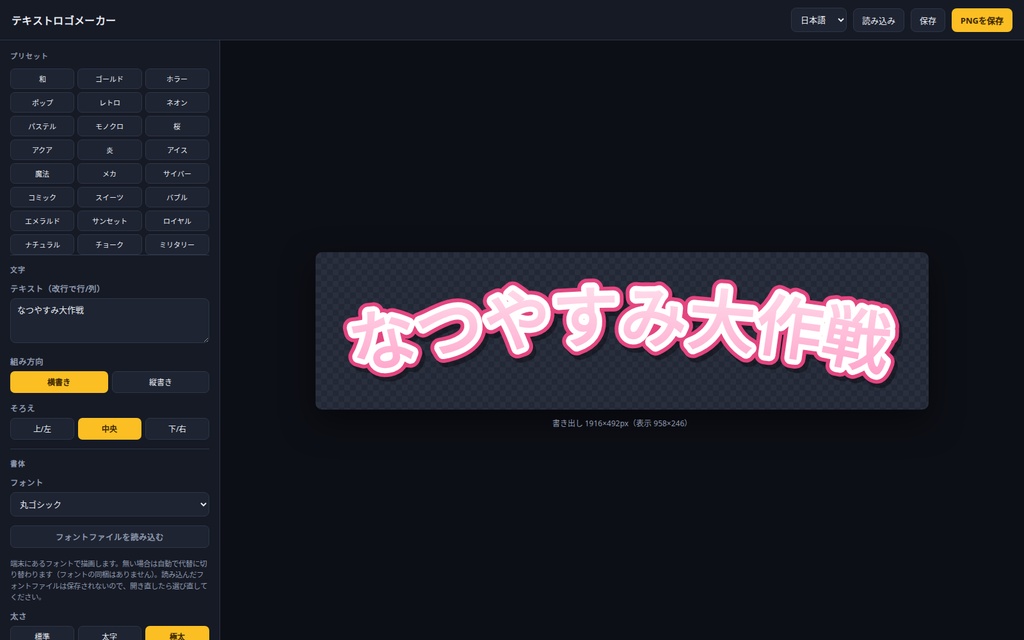Apply the ロイヤル preset
The image size is (1024, 640).
[x=177, y=221]
